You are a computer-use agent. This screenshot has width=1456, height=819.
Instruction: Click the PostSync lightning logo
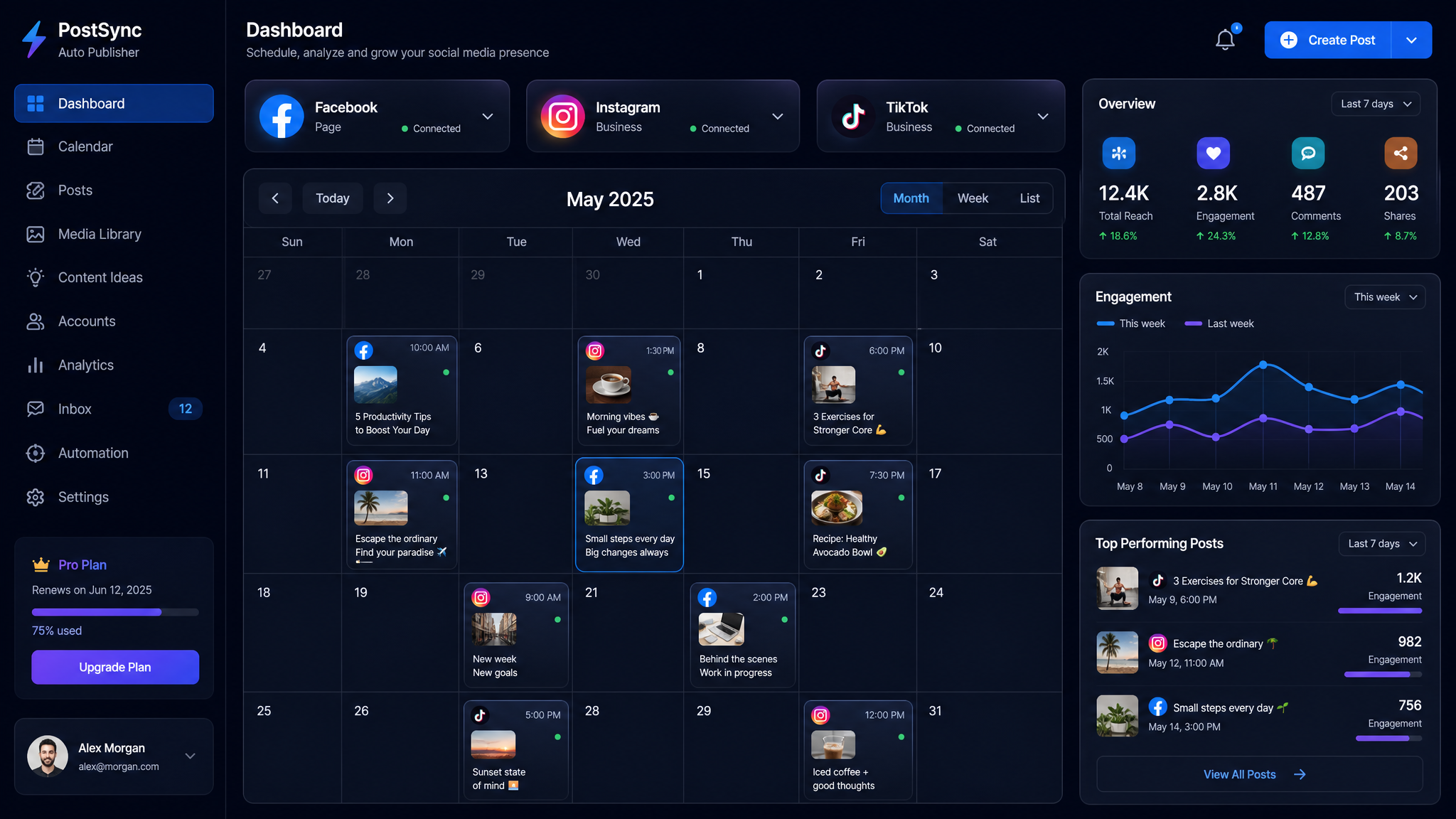[x=33, y=39]
